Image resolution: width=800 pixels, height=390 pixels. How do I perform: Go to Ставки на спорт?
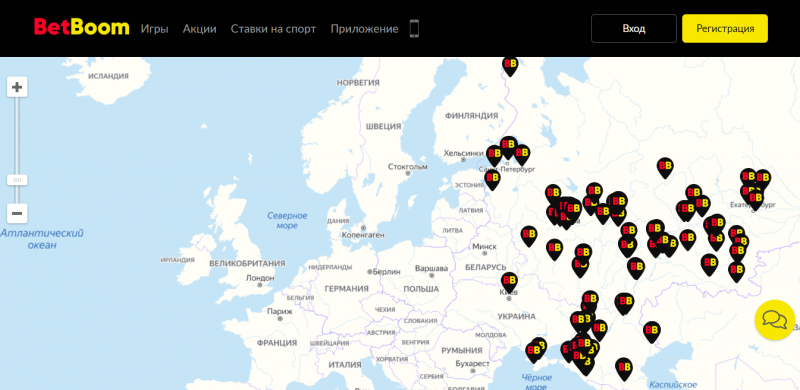tap(273, 29)
